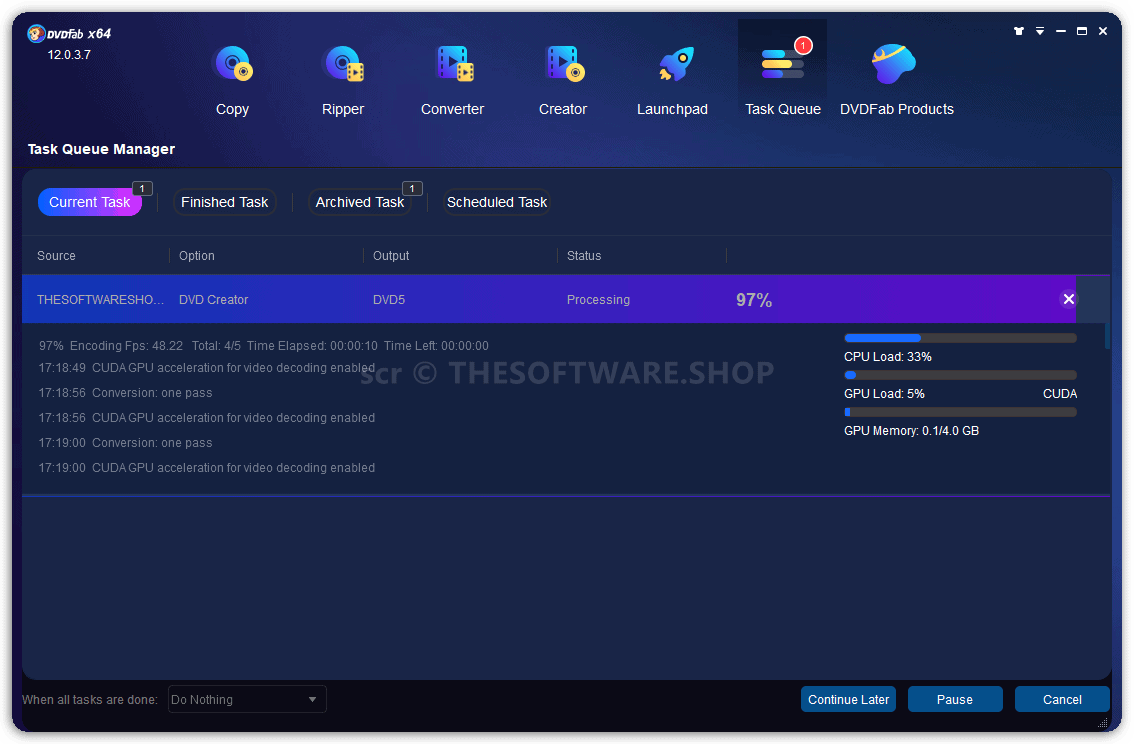The image size is (1134, 744).
Task: Select the THESOFTWARESHO... source cell
Action: (101, 299)
